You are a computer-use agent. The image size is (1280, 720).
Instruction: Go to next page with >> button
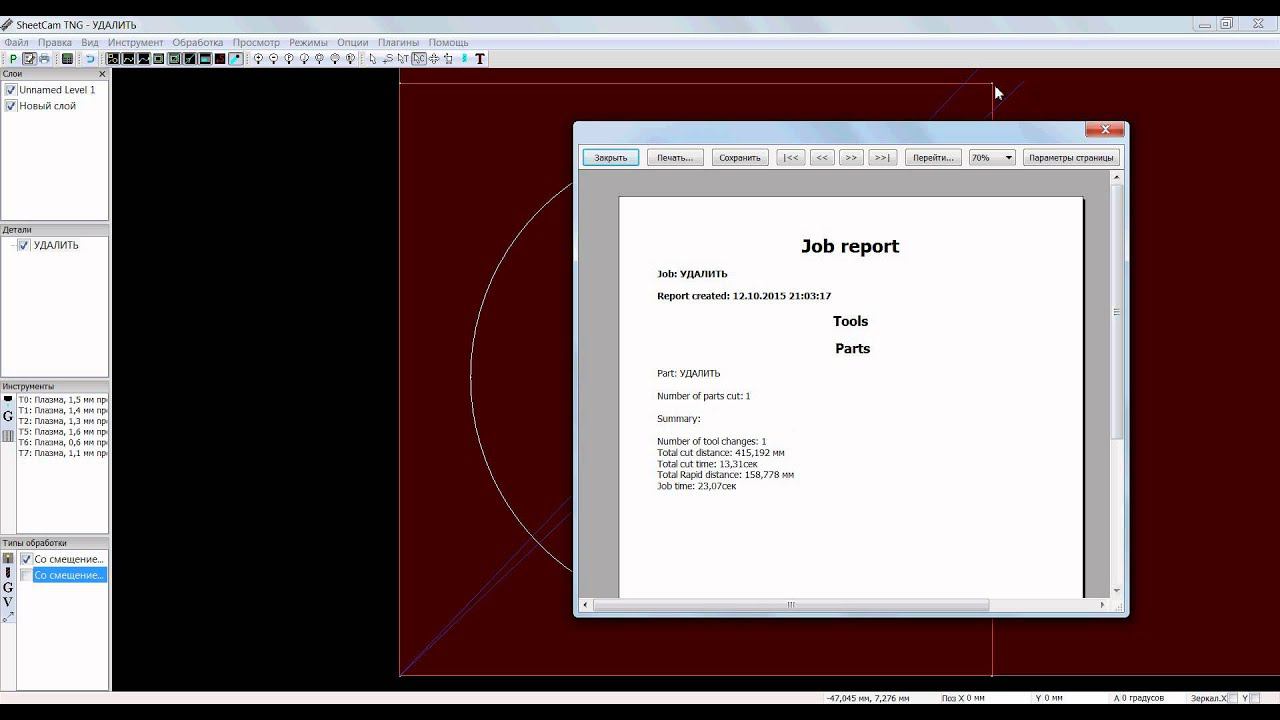(851, 158)
